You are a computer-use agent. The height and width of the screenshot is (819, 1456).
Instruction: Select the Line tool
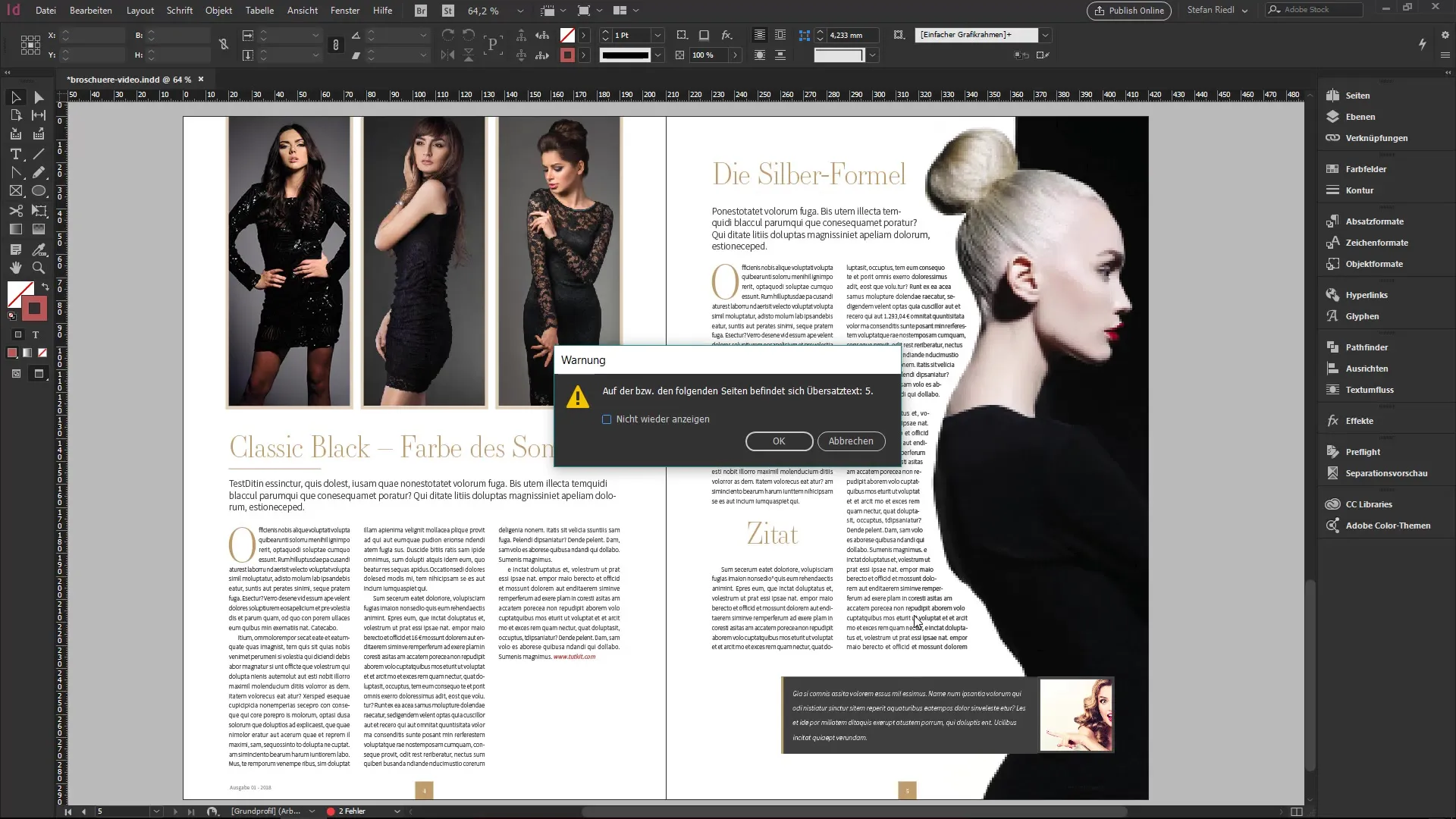coord(39,154)
